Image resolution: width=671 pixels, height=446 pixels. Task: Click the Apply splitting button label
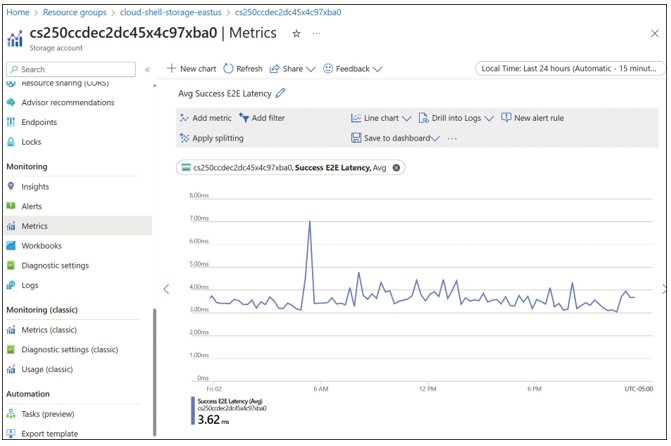(218, 138)
